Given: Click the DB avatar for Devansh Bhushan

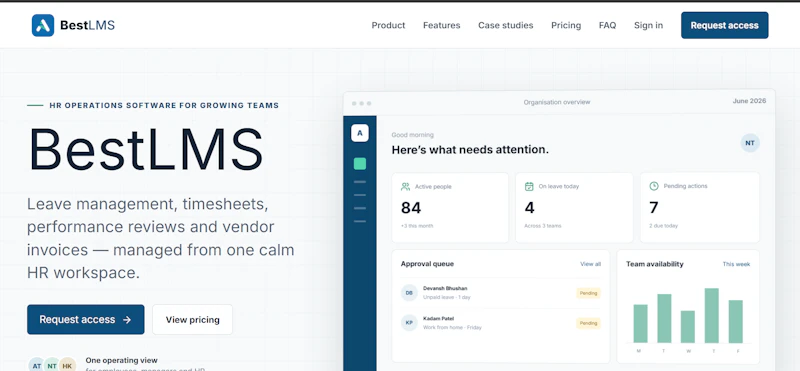Looking at the screenshot, I should click(x=409, y=293).
